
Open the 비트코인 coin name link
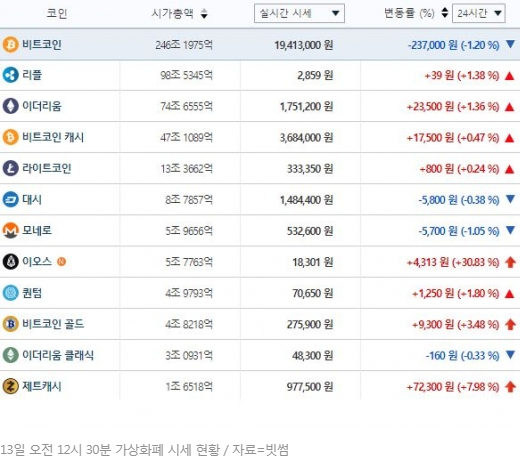point(42,44)
